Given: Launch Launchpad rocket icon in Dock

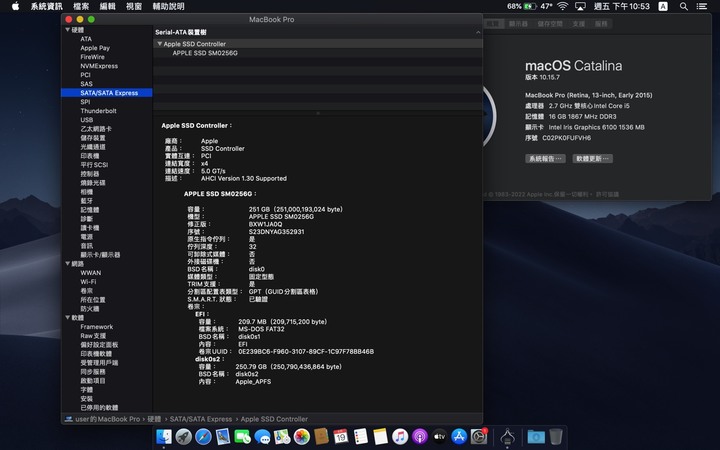Looking at the screenshot, I should coord(184,436).
